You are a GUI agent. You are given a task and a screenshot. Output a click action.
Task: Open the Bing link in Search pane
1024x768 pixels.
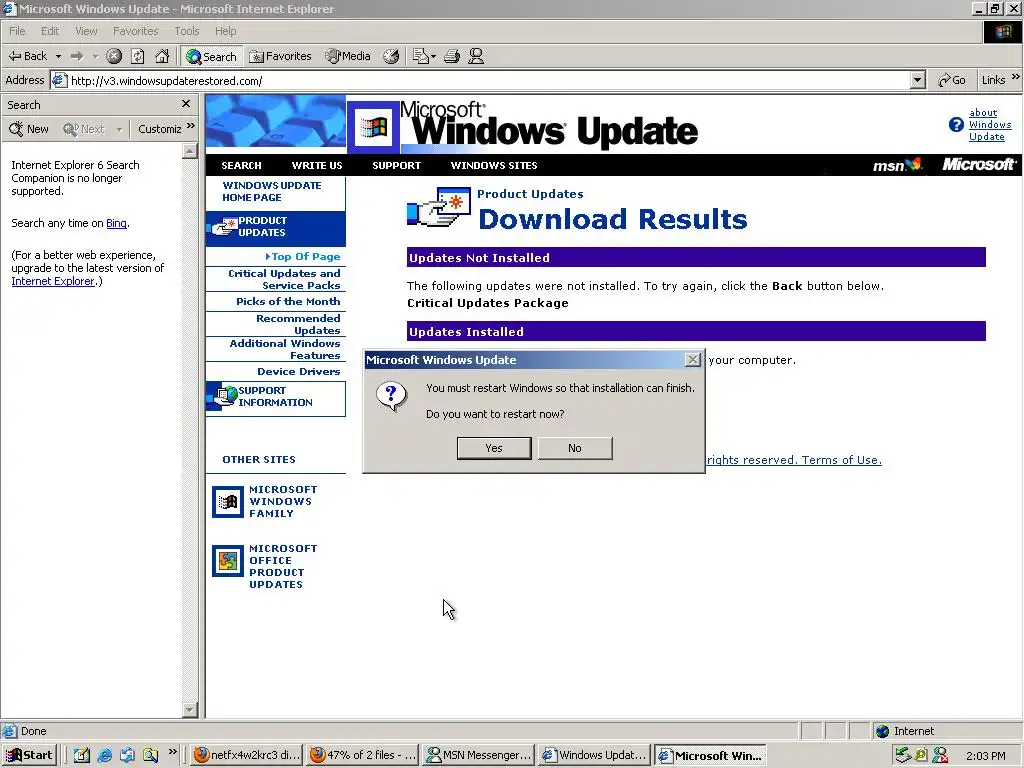pyautogui.click(x=116, y=223)
